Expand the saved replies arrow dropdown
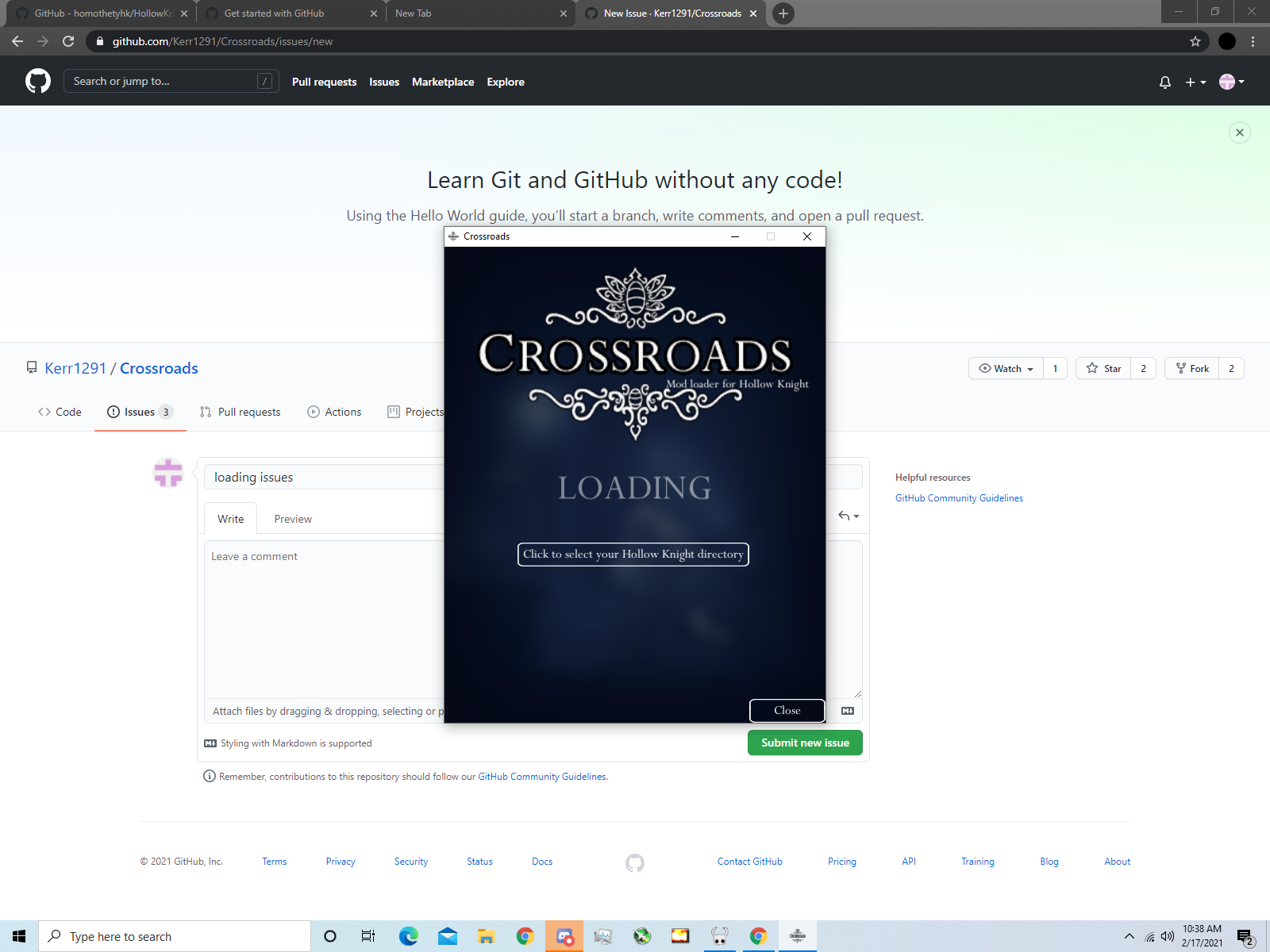Viewport: 1270px width, 952px height. click(x=849, y=516)
